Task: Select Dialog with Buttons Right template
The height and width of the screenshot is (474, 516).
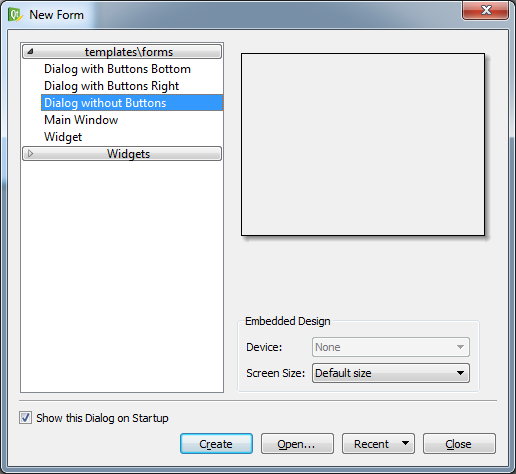Action: (111, 86)
